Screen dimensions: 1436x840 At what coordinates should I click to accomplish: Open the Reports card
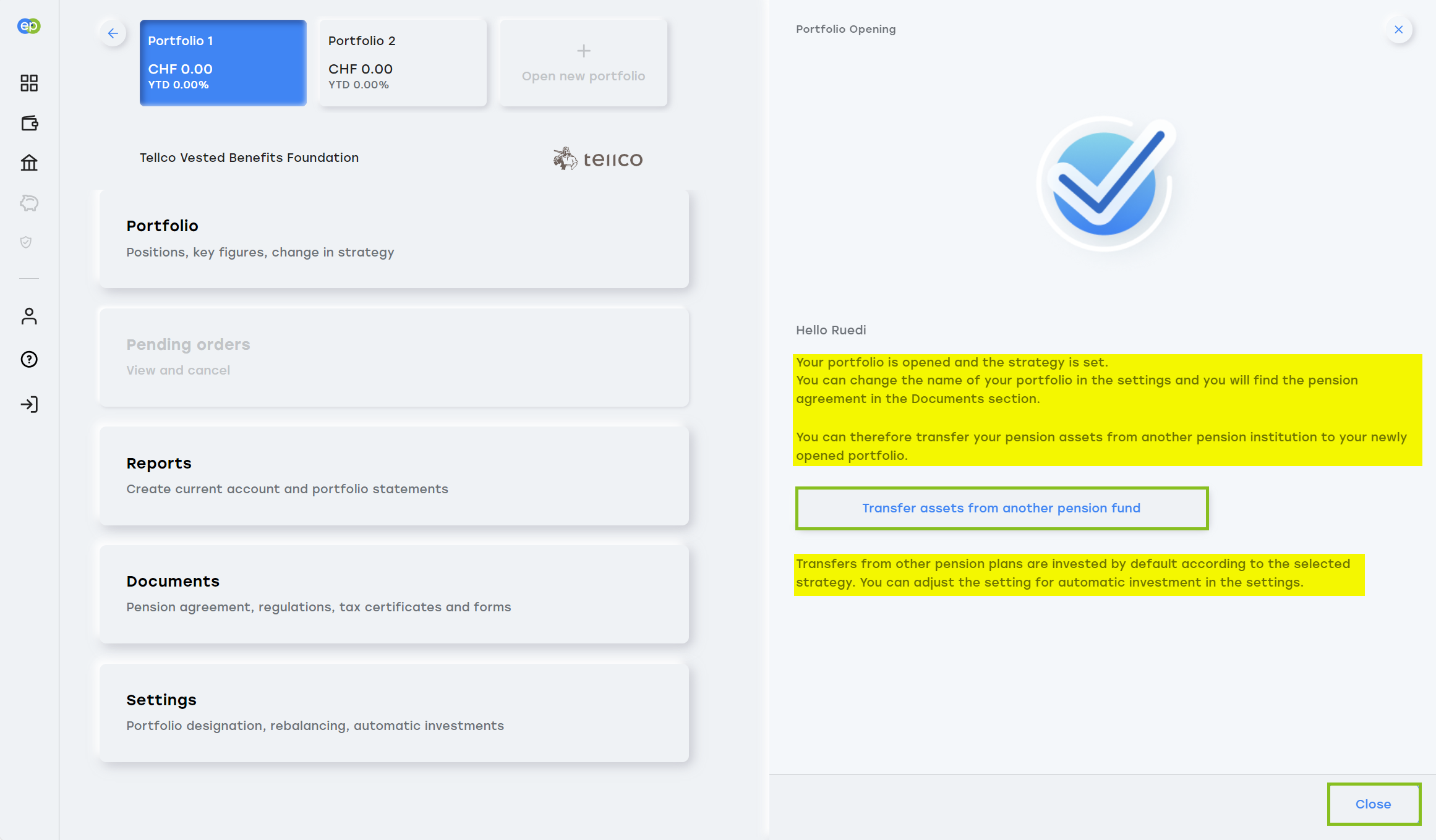click(x=394, y=475)
